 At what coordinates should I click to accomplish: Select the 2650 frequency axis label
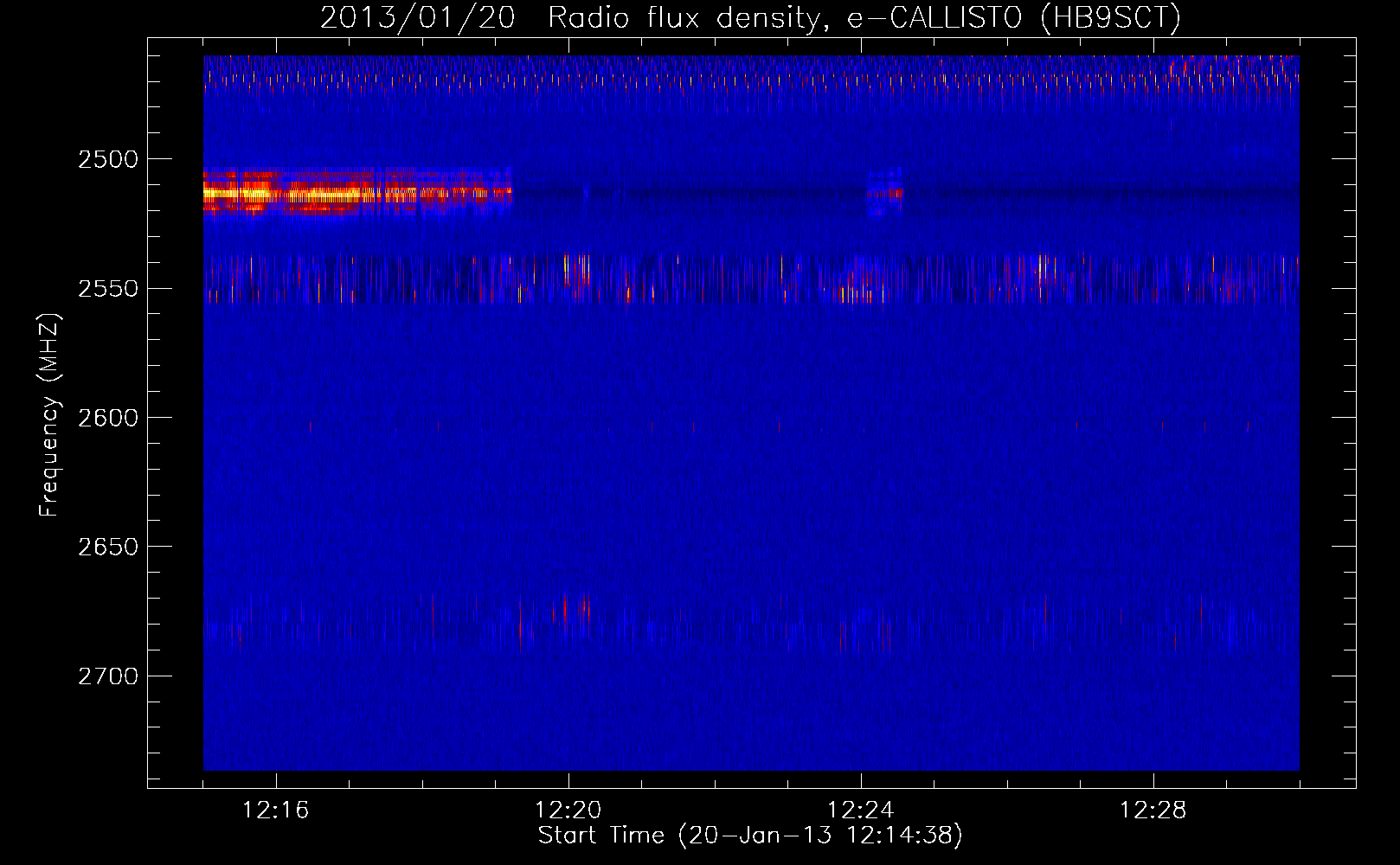pos(107,547)
